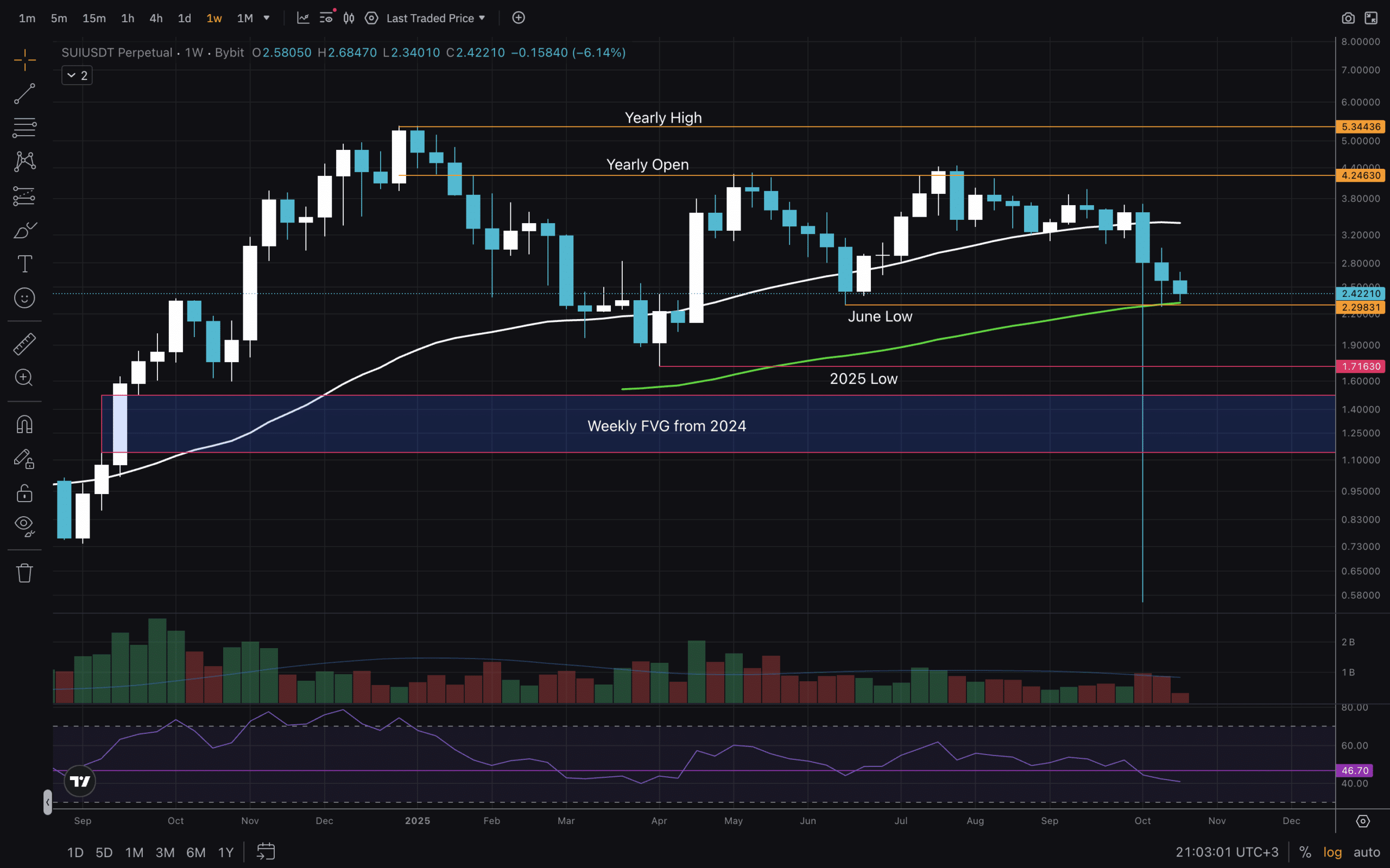The width and height of the screenshot is (1390, 868).
Task: Take a chart snapshot with the camera icon
Action: coord(1348,18)
